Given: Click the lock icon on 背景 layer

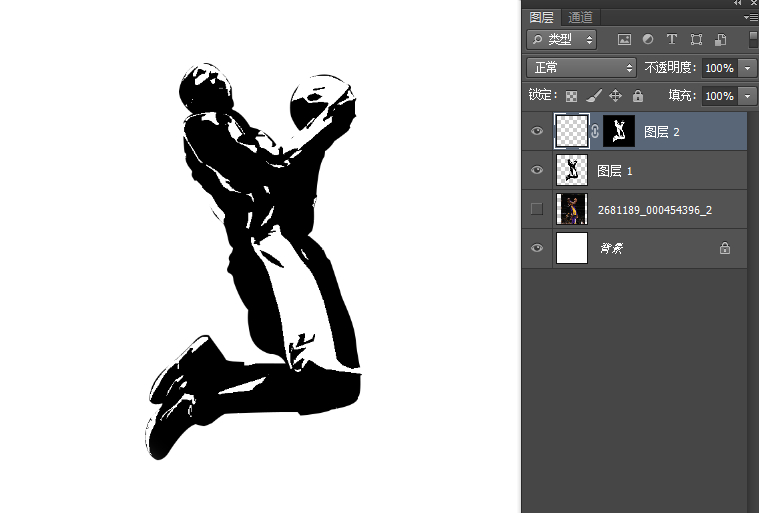Looking at the screenshot, I should pos(725,248).
